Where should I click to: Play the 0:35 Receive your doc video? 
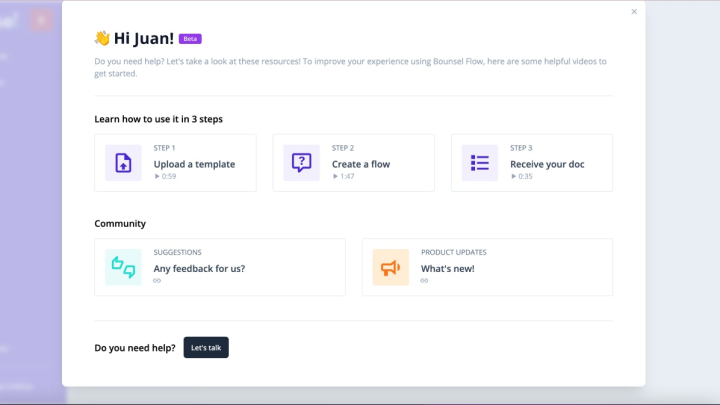coord(522,176)
